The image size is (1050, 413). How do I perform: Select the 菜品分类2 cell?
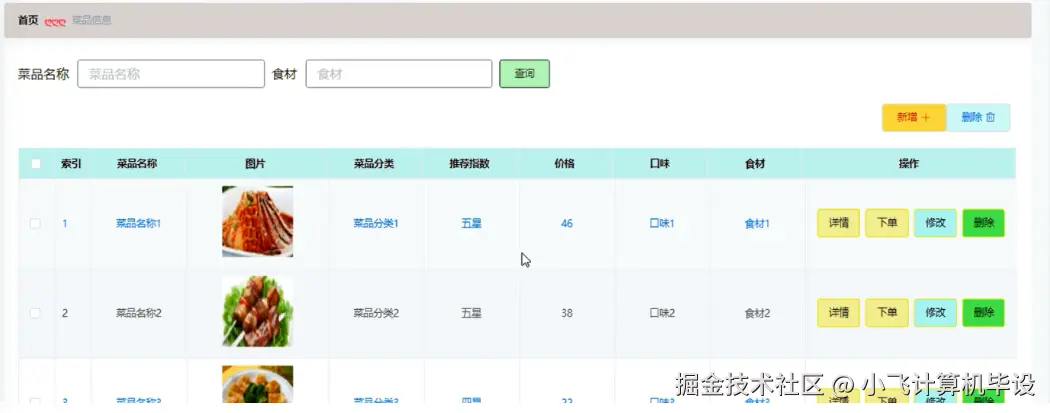click(376, 313)
